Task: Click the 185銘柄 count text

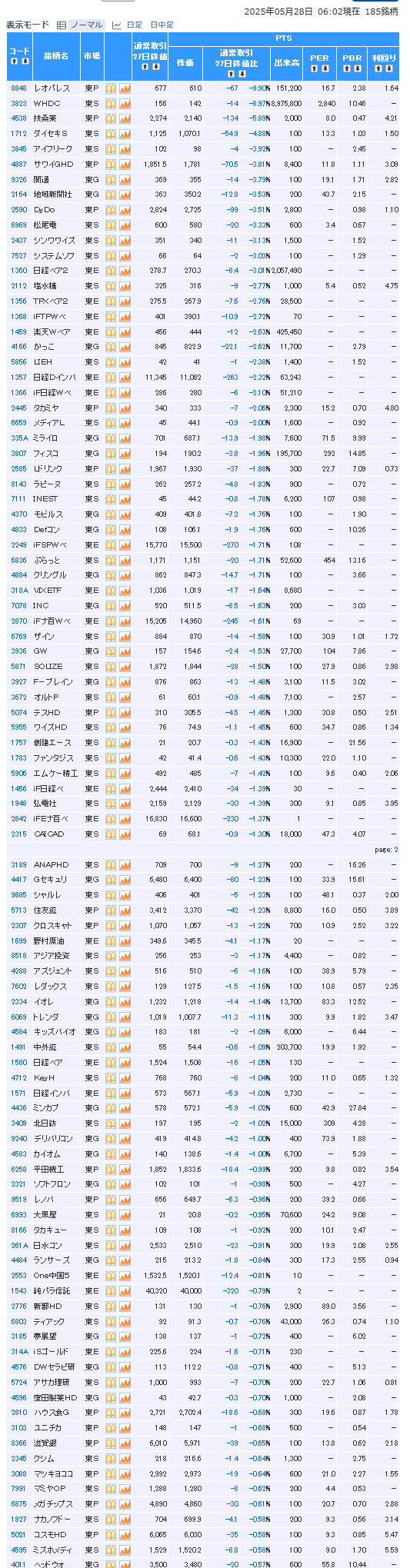Action: (x=382, y=12)
